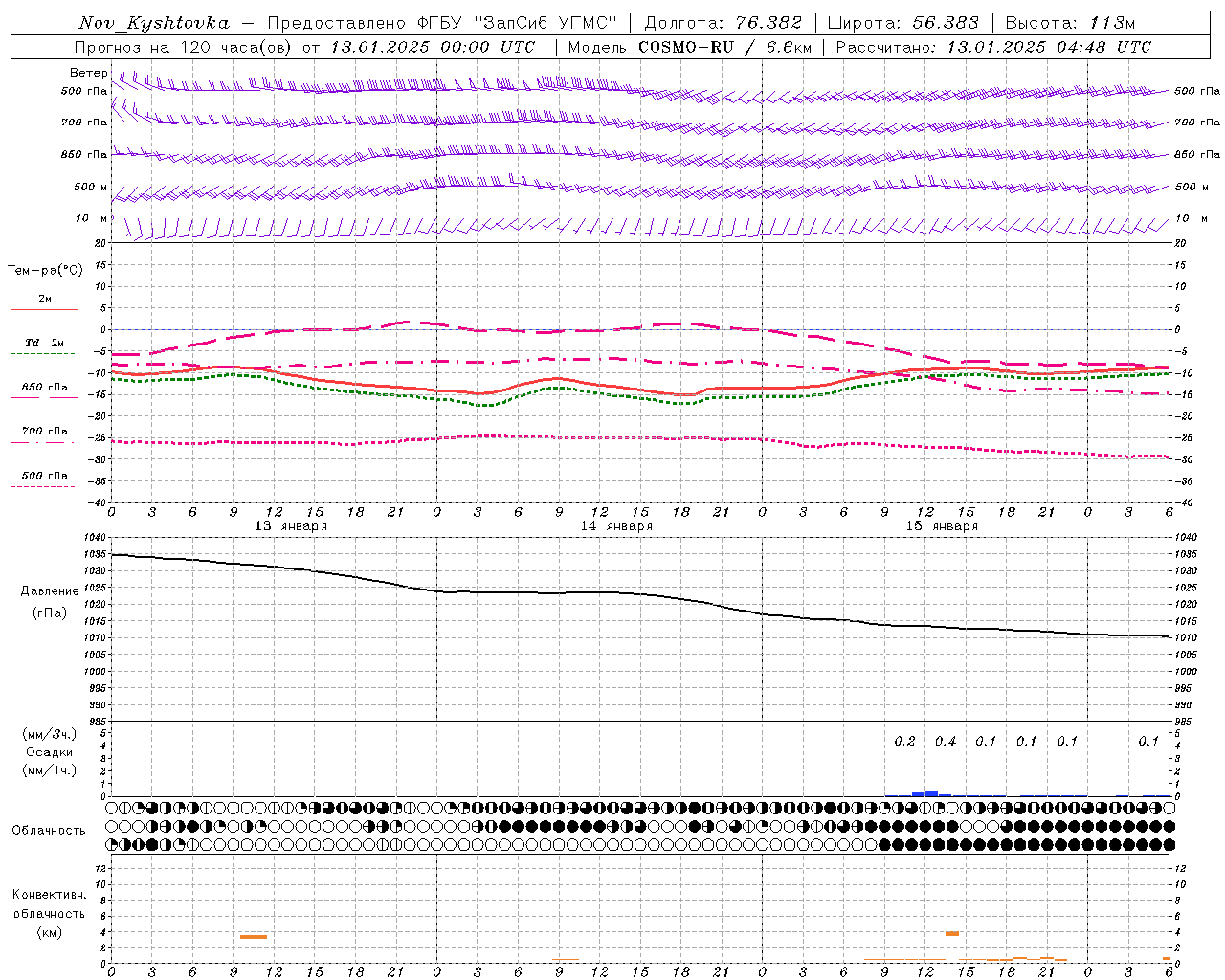Click the 0.2 precipitation value
The image size is (1225, 980).
coord(904,742)
